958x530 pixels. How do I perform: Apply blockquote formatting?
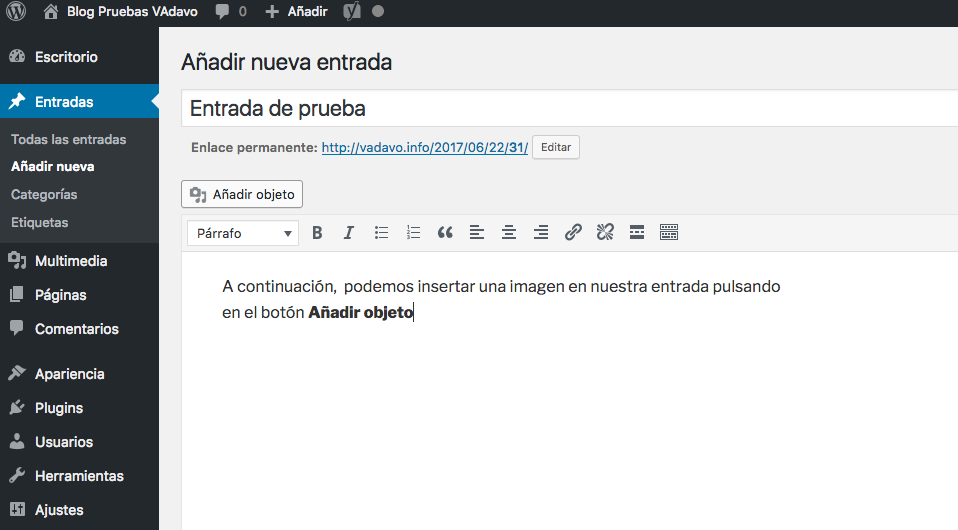click(x=445, y=233)
